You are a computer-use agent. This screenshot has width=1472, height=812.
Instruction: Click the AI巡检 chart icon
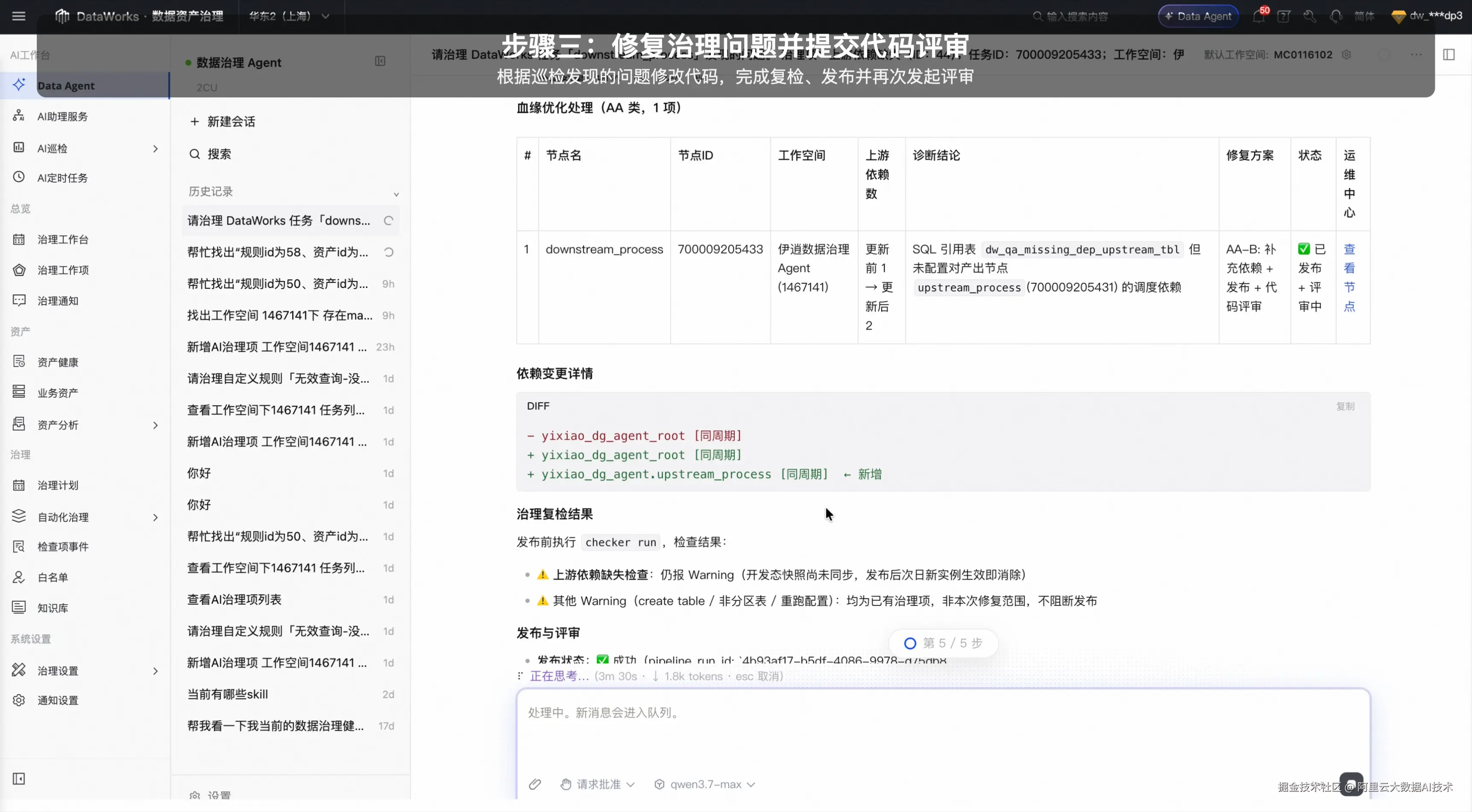point(19,147)
